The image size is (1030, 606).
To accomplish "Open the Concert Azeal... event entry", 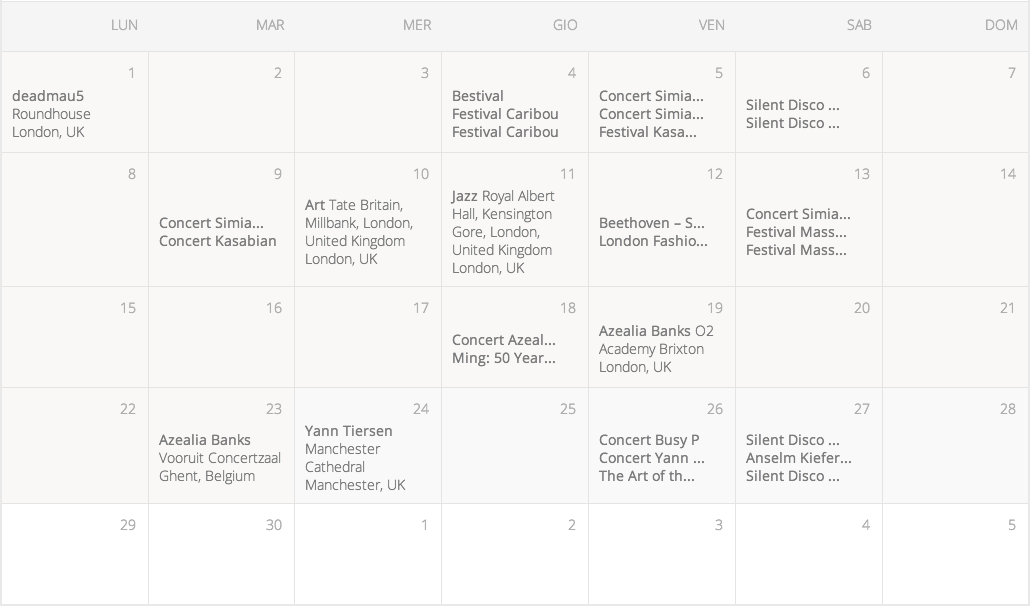I will 504,340.
